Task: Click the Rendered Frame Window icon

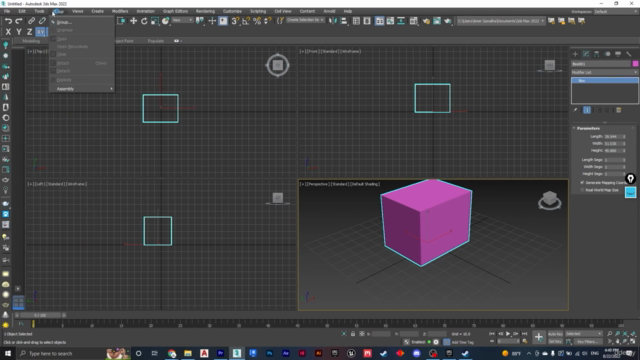Action: click(x=437, y=21)
